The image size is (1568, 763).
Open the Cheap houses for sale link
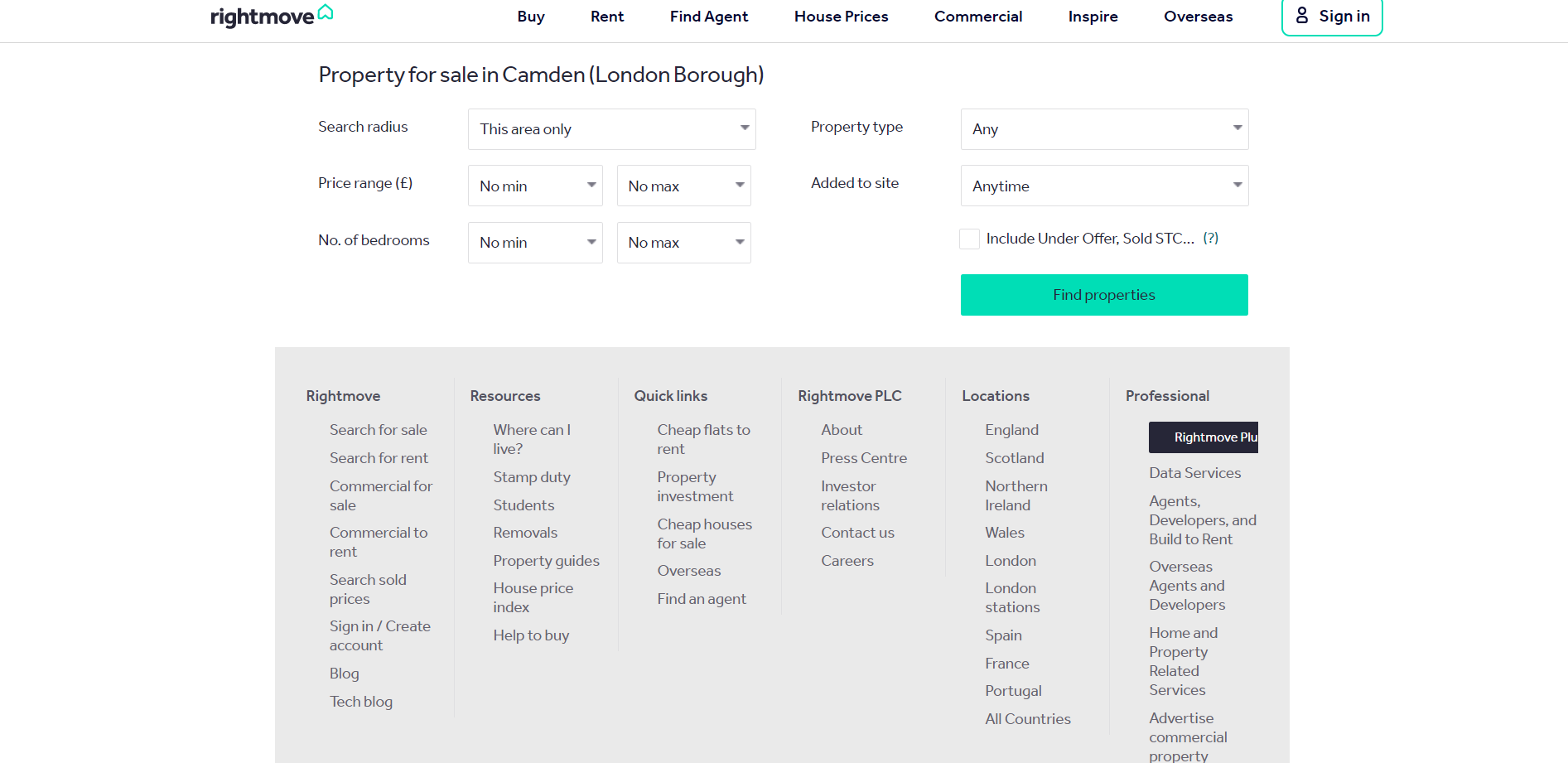click(x=705, y=534)
